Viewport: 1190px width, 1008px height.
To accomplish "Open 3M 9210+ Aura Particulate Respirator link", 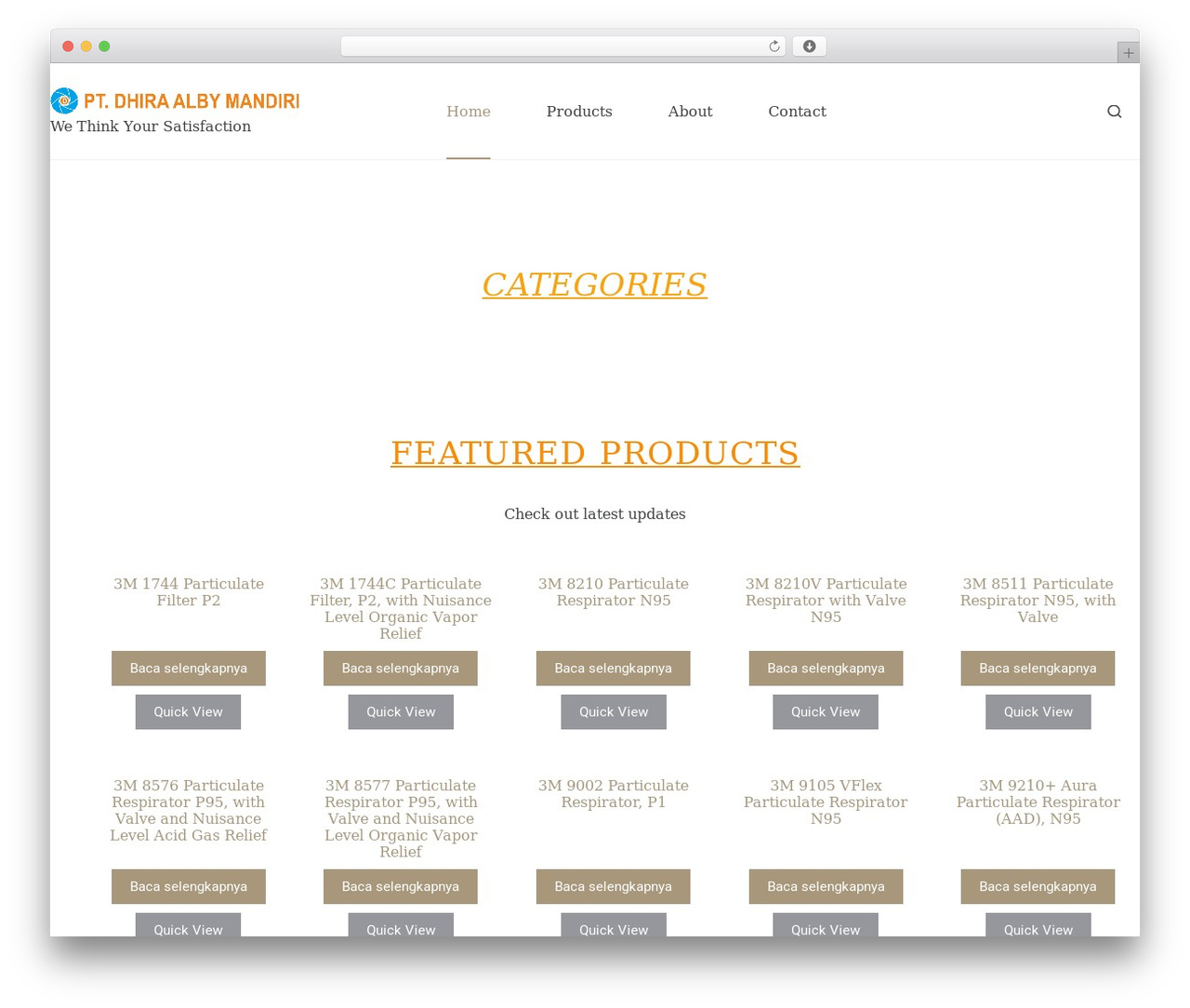I will [x=1038, y=802].
